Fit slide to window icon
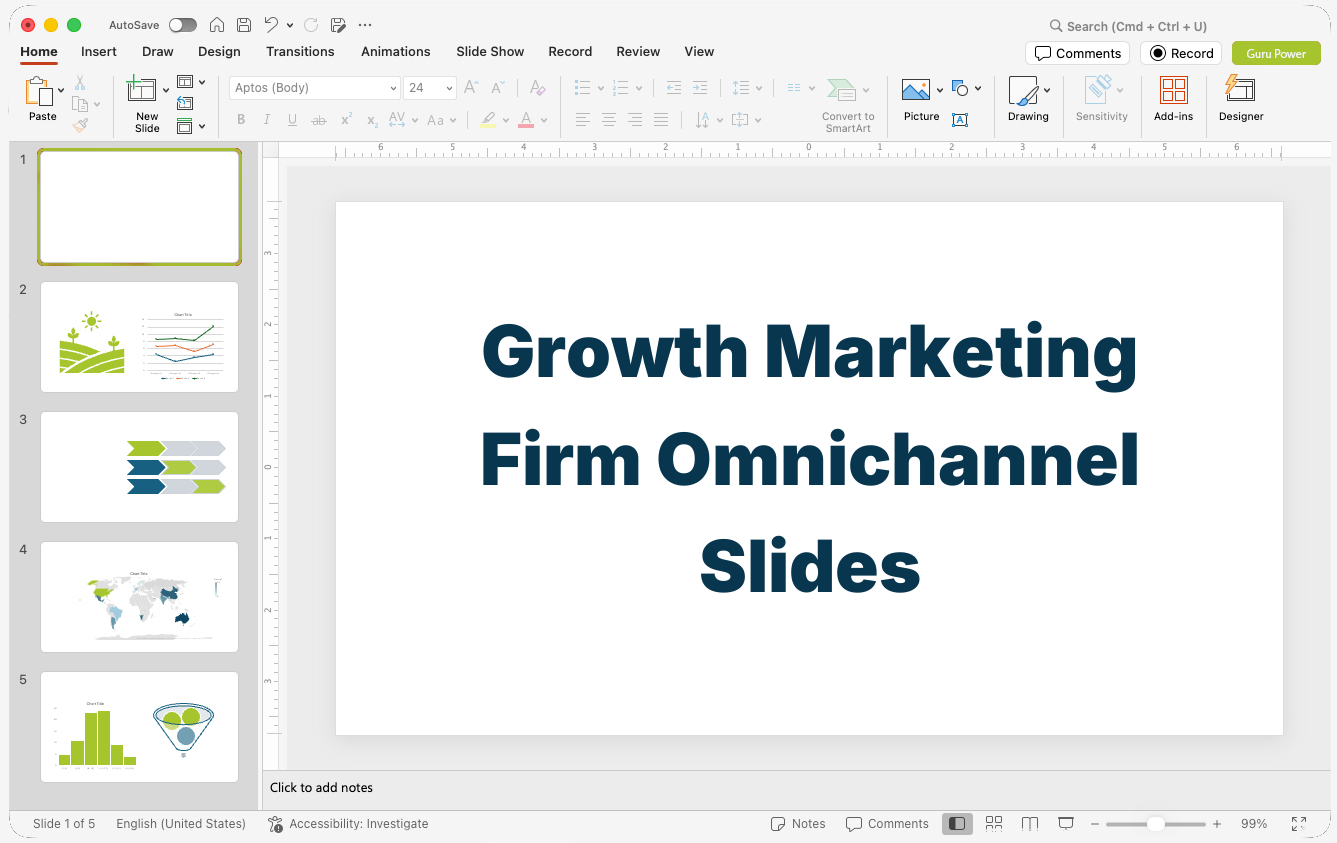Screen dimensions: 1337x843 pyautogui.click(x=1298, y=823)
